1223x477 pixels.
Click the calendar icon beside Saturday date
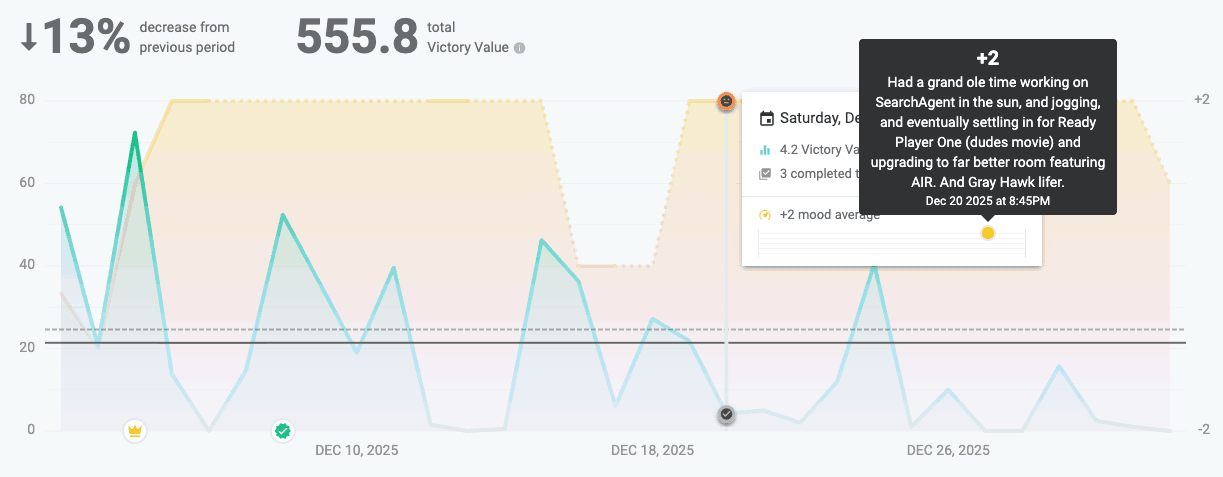(767, 119)
